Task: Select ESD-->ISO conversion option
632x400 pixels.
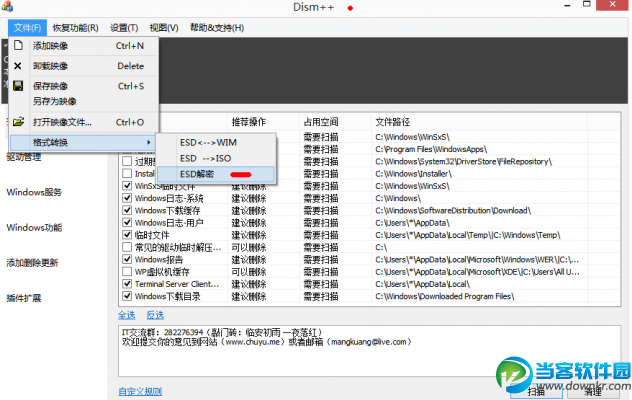Action: [216, 158]
